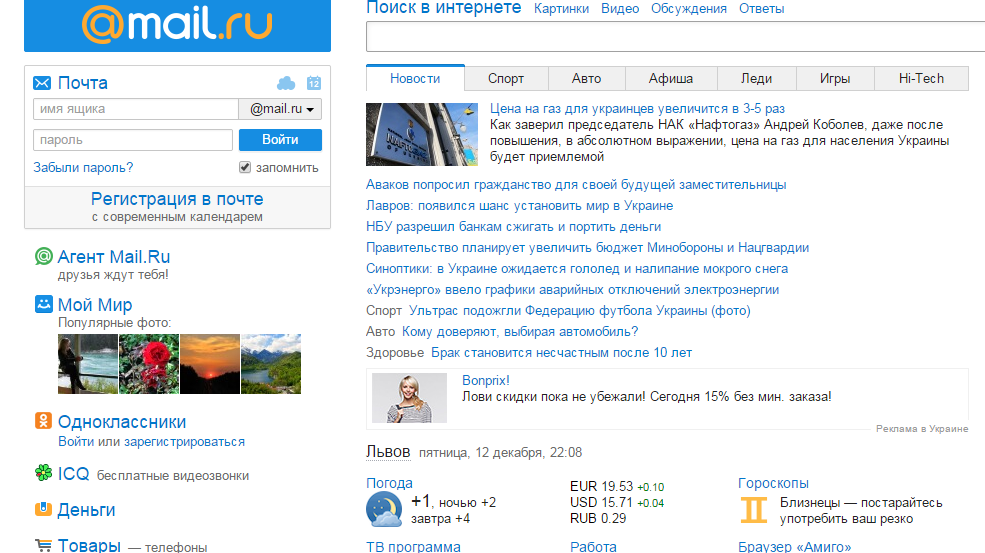Image resolution: width=985 pixels, height=553 pixels.
Task: Open the Деньги link
Action: point(86,510)
